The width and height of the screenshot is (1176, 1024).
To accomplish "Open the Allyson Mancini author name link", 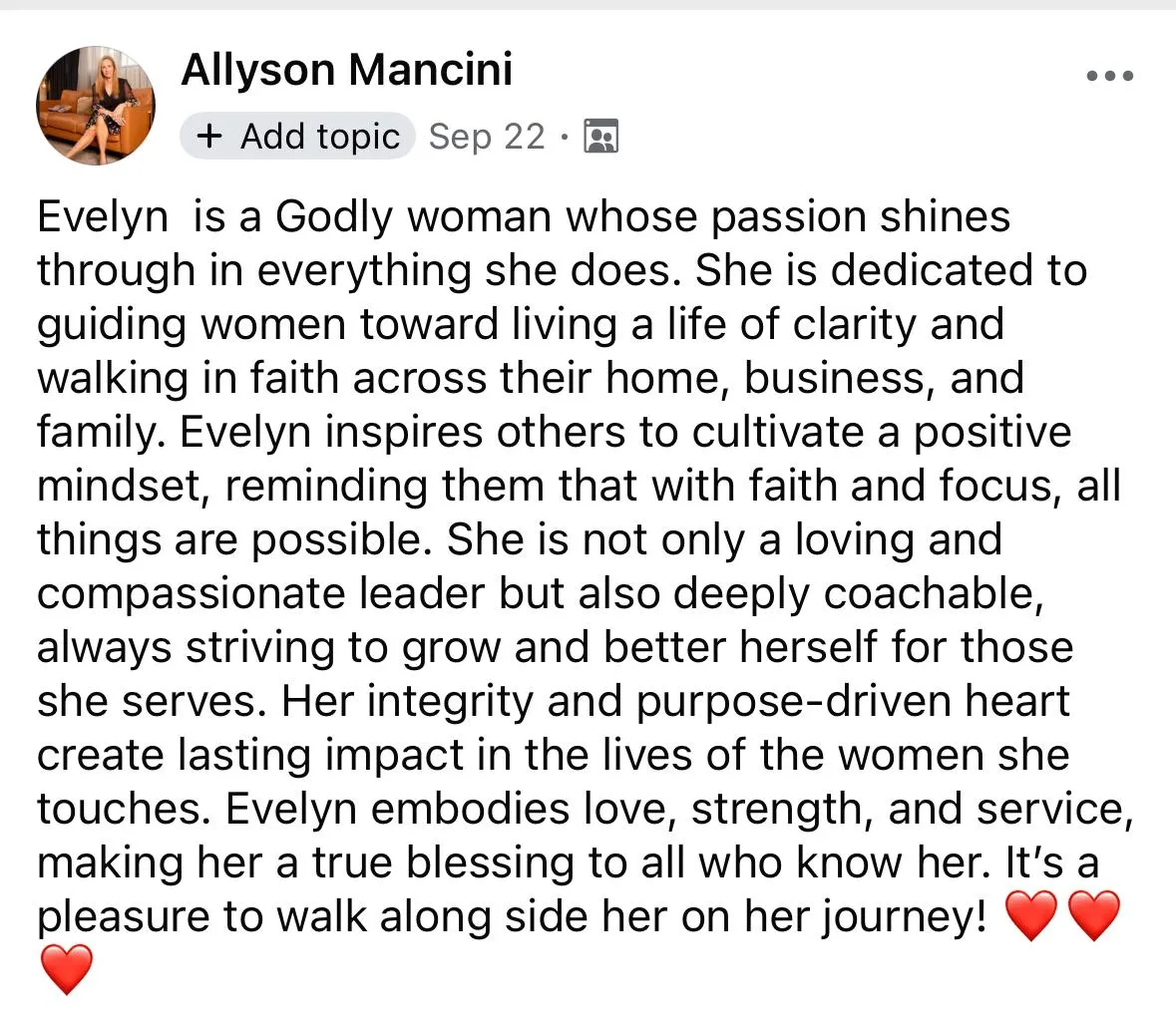I will [x=346, y=70].
